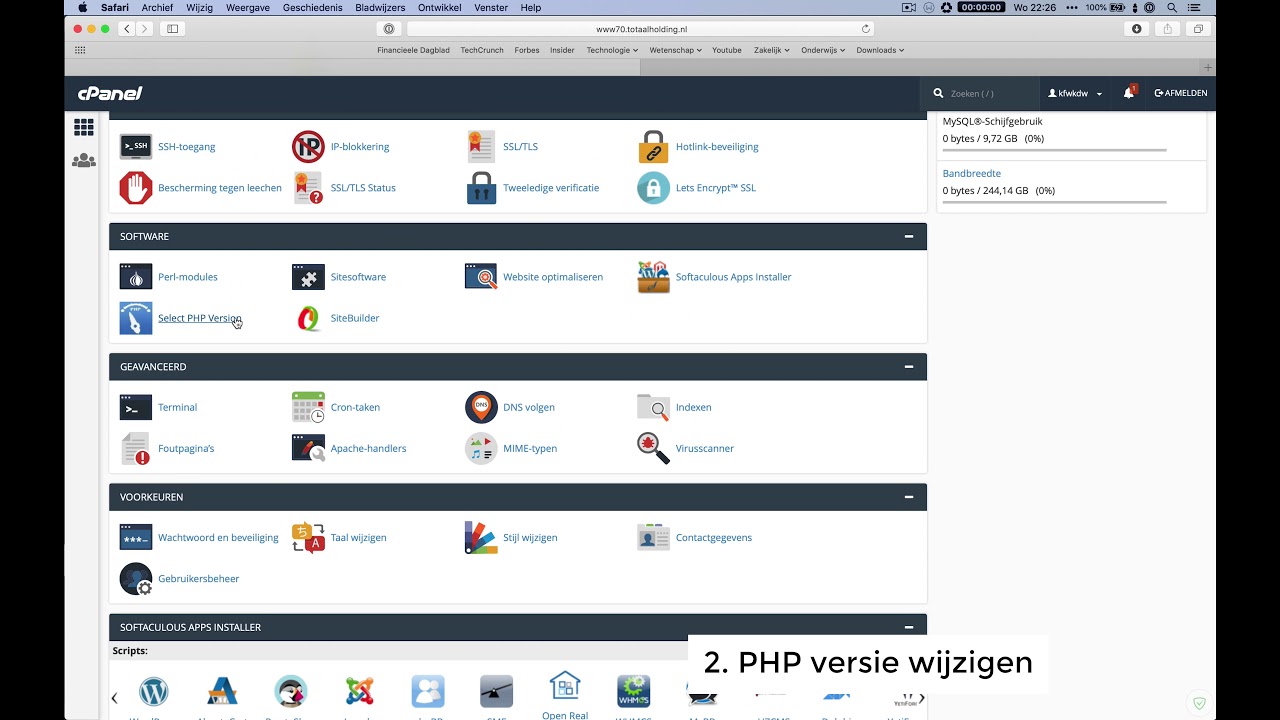
Task: Open the Ontwikkel menu
Action: [441, 7]
